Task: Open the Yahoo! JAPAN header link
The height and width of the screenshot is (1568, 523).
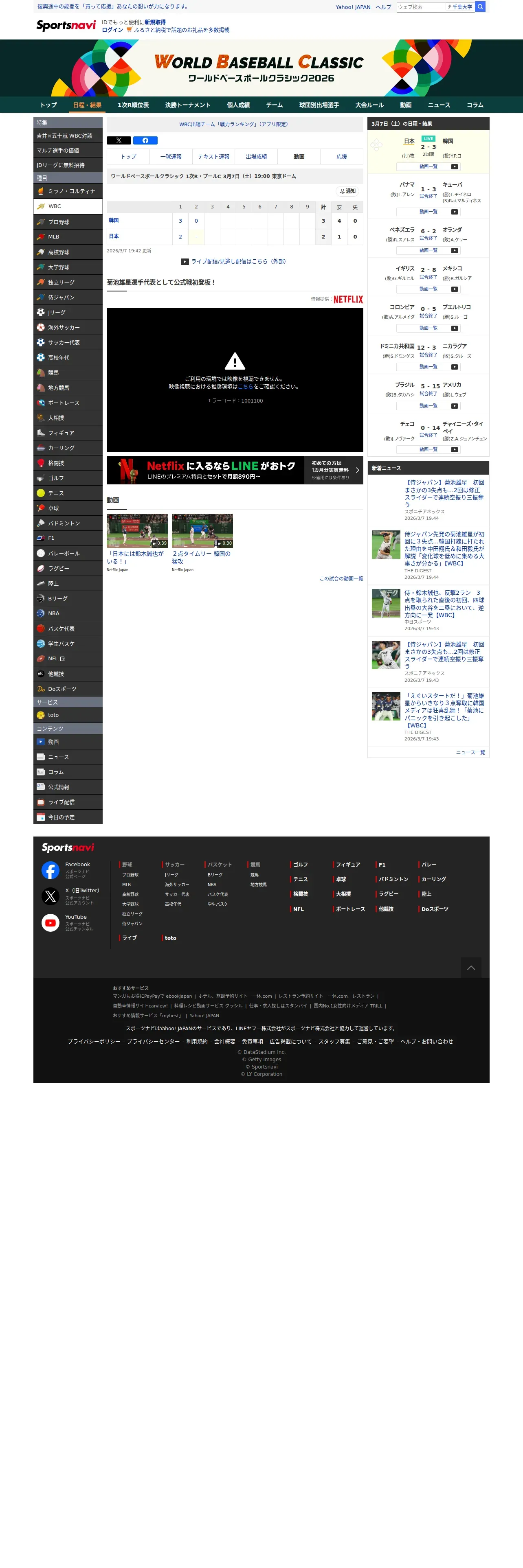Action: point(353,7)
